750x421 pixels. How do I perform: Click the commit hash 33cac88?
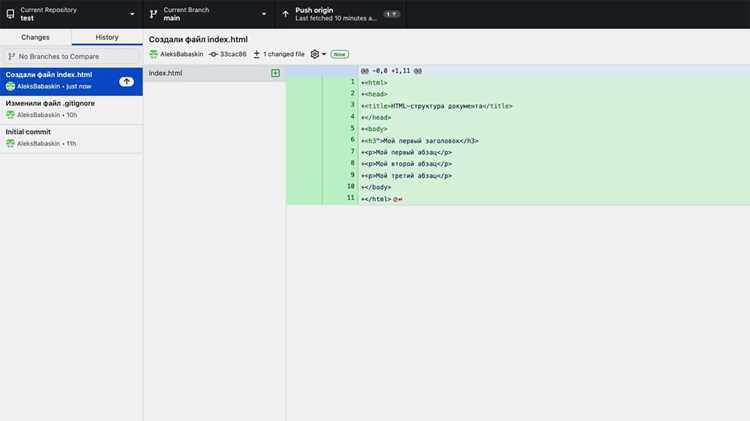[x=233, y=54]
